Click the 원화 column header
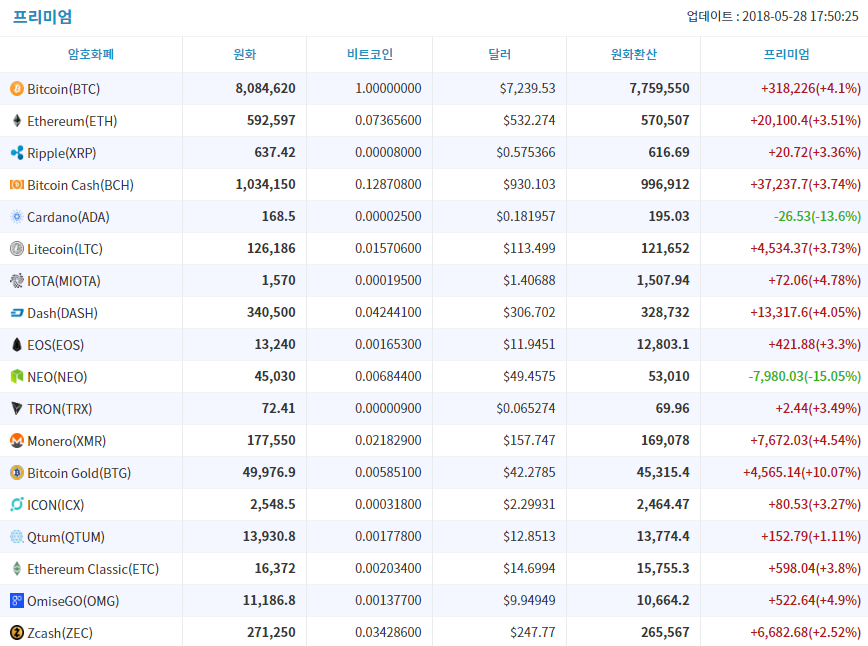The image size is (868, 646). [x=245, y=54]
